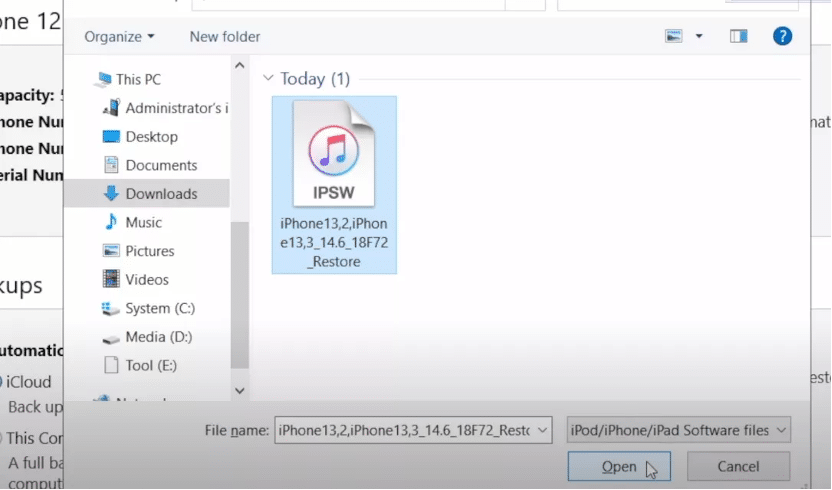Screen dimensions: 832x490
Task: Go to Desktop folder
Action: (x=151, y=137)
